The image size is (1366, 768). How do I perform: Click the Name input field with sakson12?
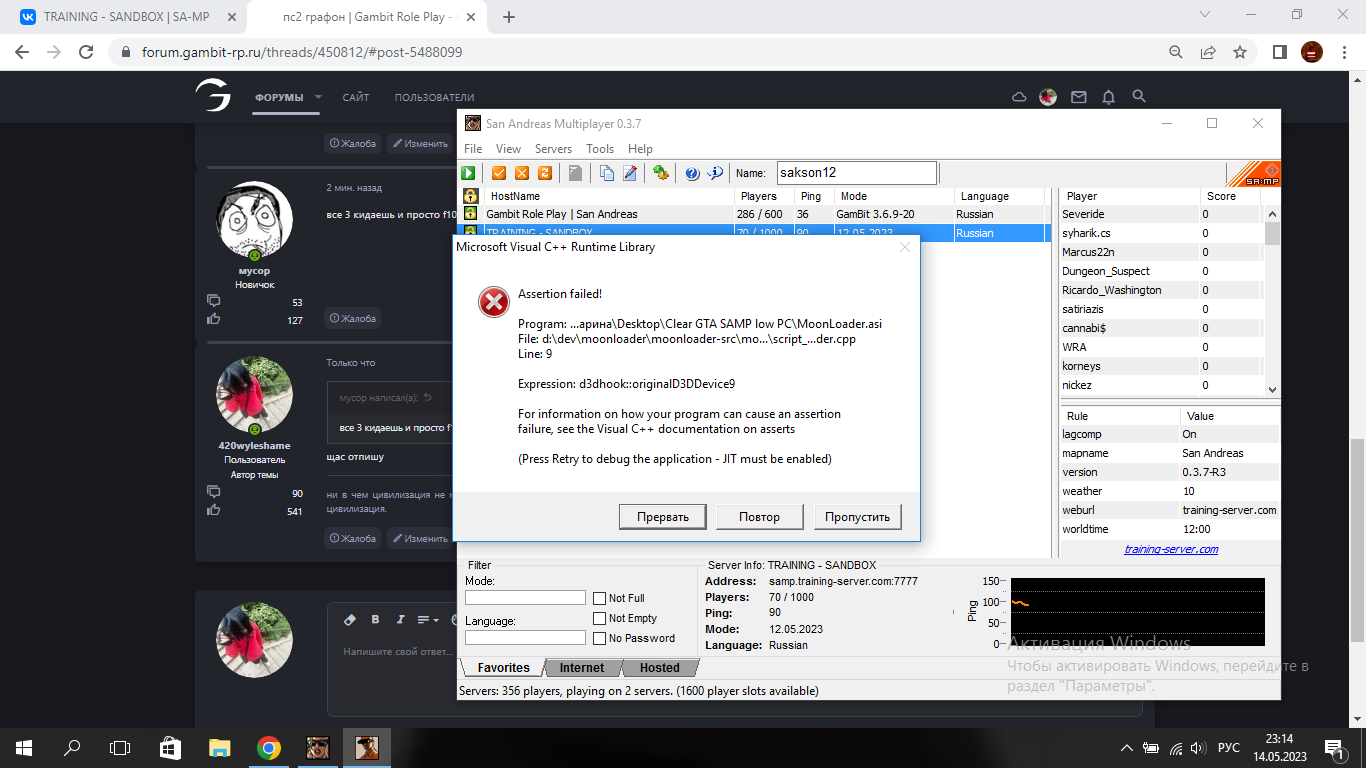pyautogui.click(x=855, y=173)
